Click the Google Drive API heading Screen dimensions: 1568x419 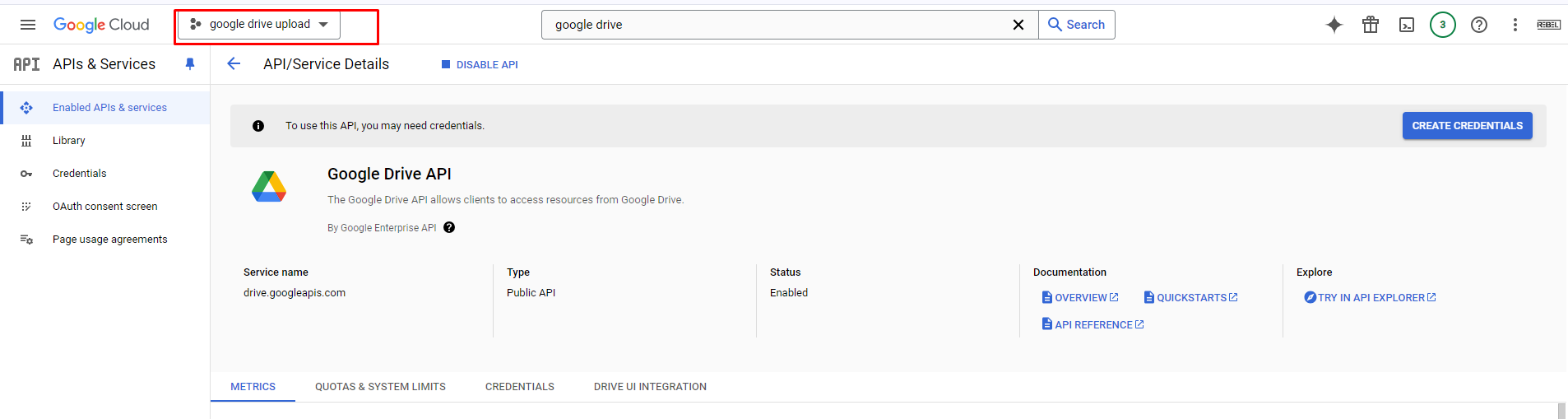click(389, 174)
